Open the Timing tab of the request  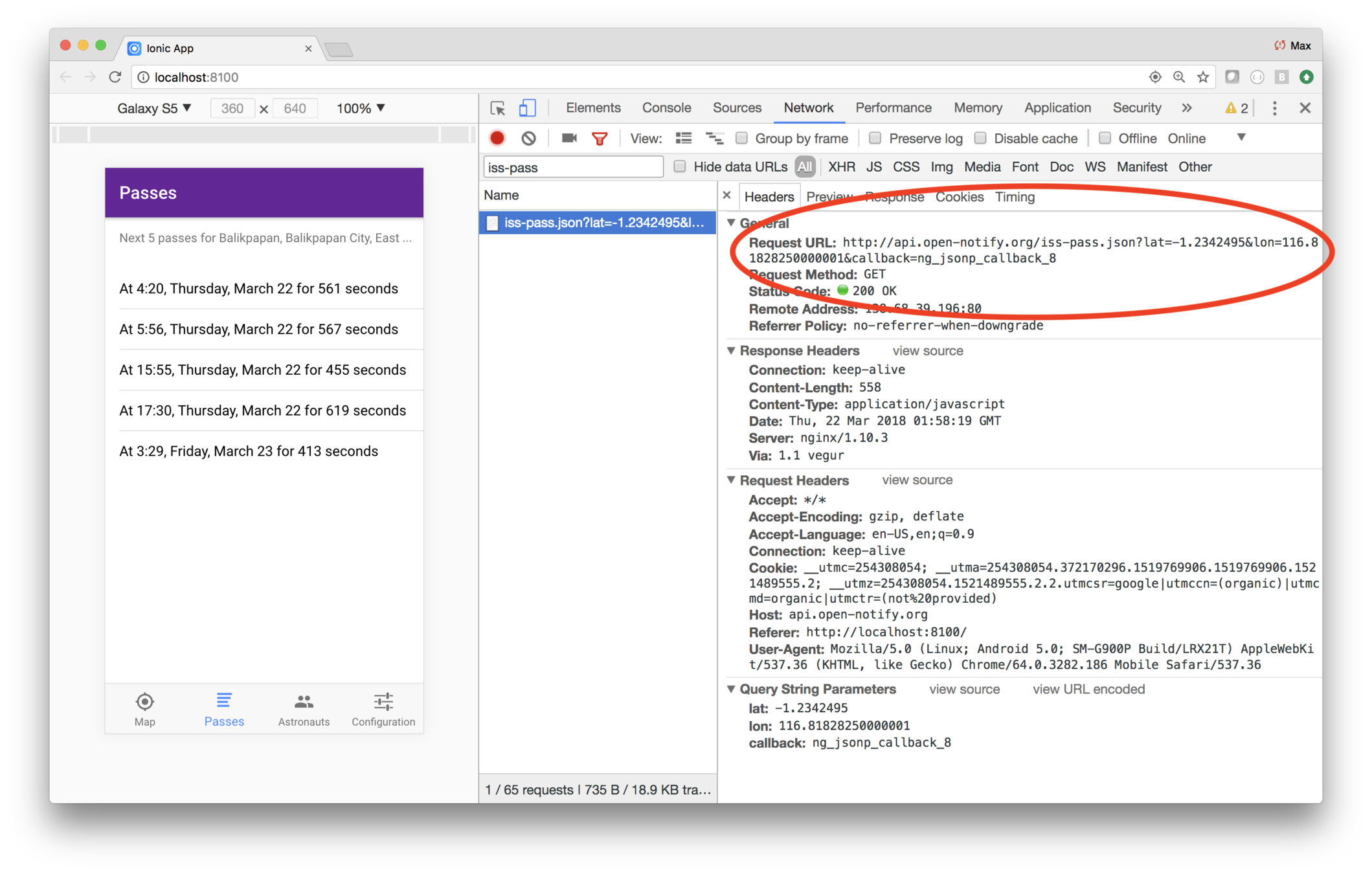point(1015,197)
